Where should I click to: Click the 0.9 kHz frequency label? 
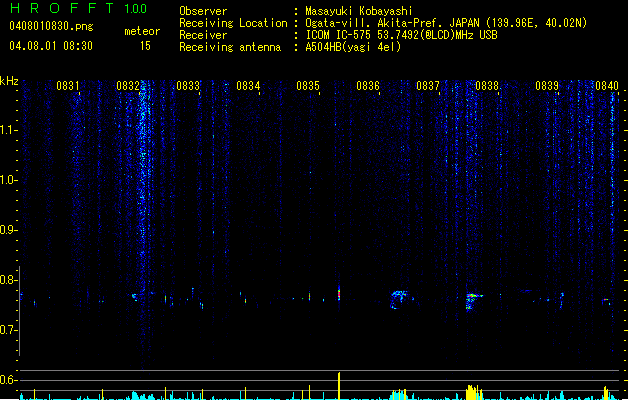pos(8,230)
